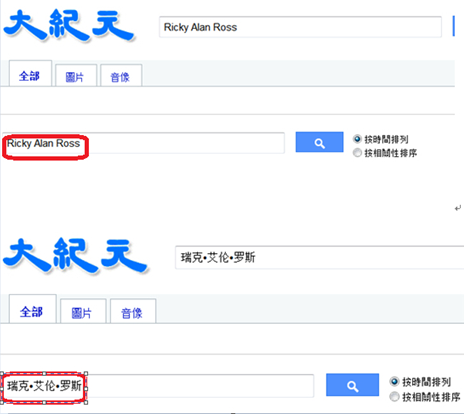
Task: Open the lower 大紀元 logo
Action: click(75, 256)
